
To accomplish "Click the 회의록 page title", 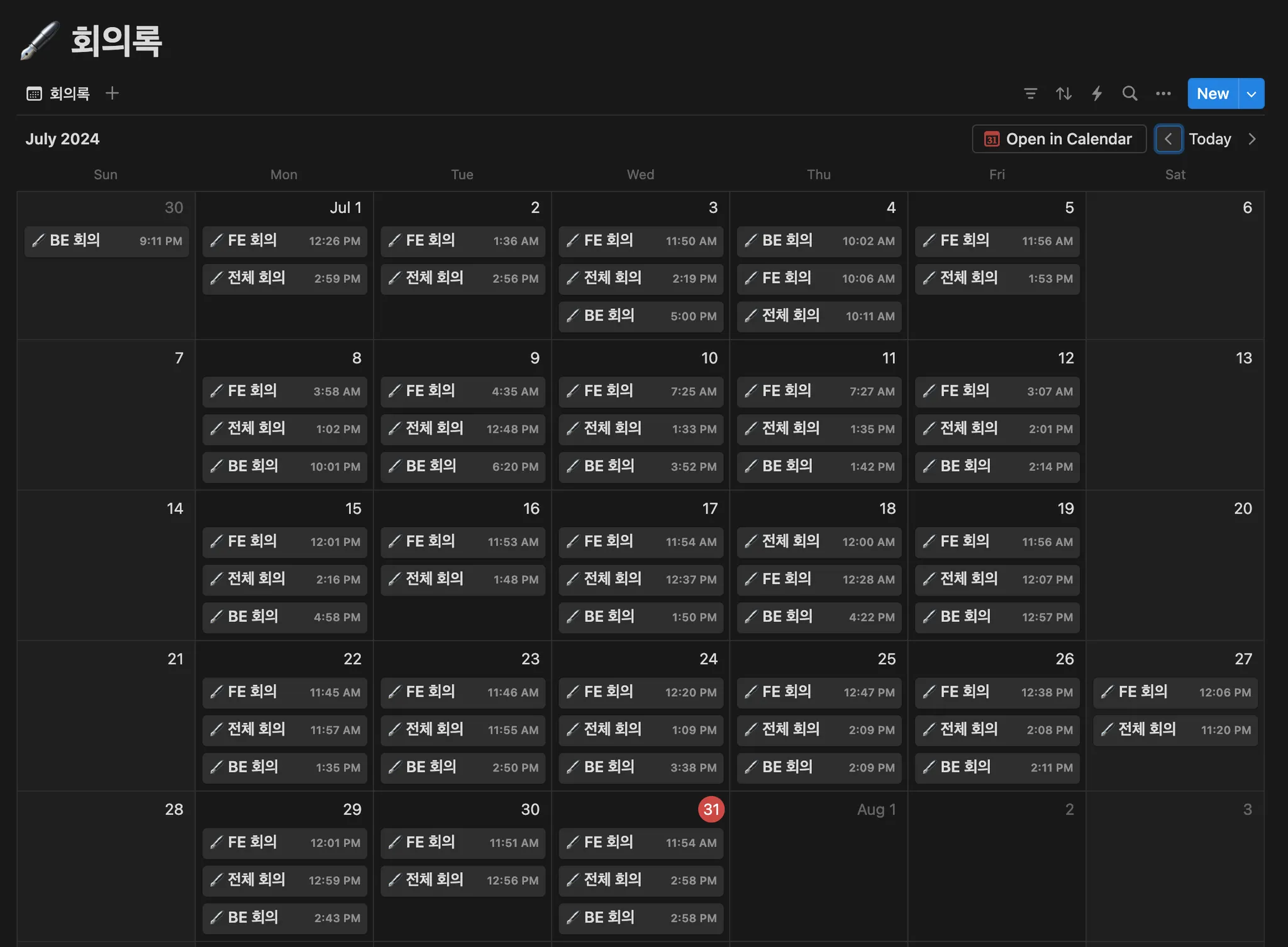I will 116,41.
